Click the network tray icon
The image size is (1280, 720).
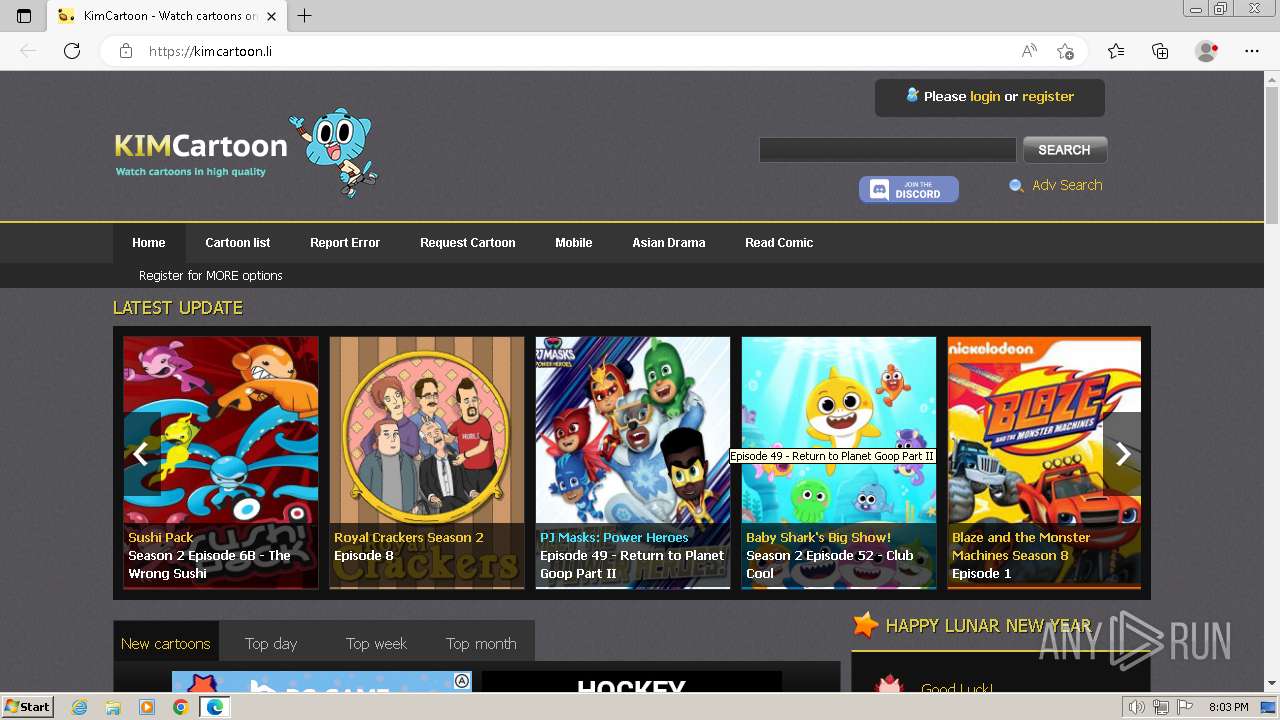point(1161,707)
